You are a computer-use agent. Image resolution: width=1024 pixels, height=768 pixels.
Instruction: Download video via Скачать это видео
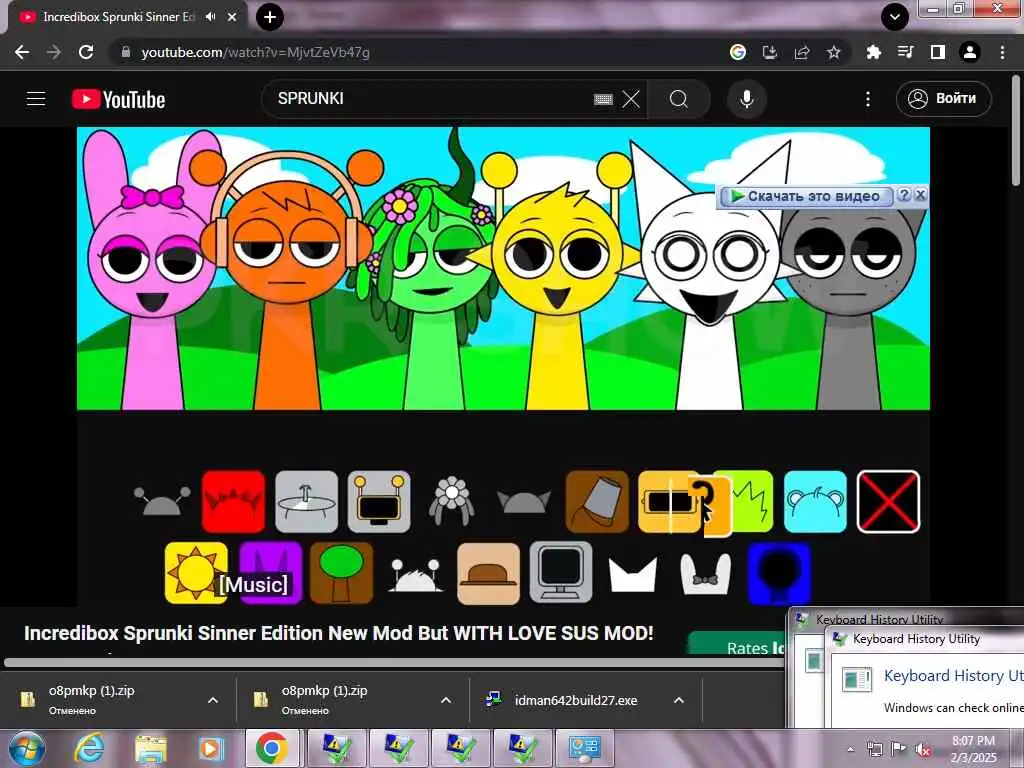coord(806,196)
